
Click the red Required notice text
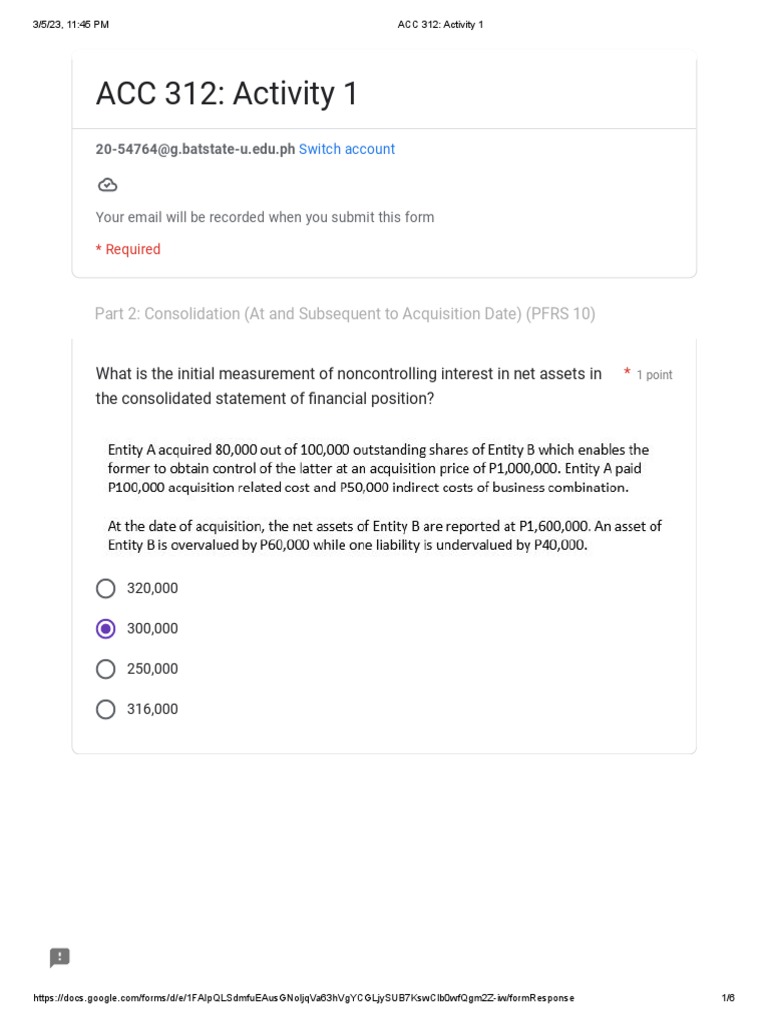(x=128, y=249)
